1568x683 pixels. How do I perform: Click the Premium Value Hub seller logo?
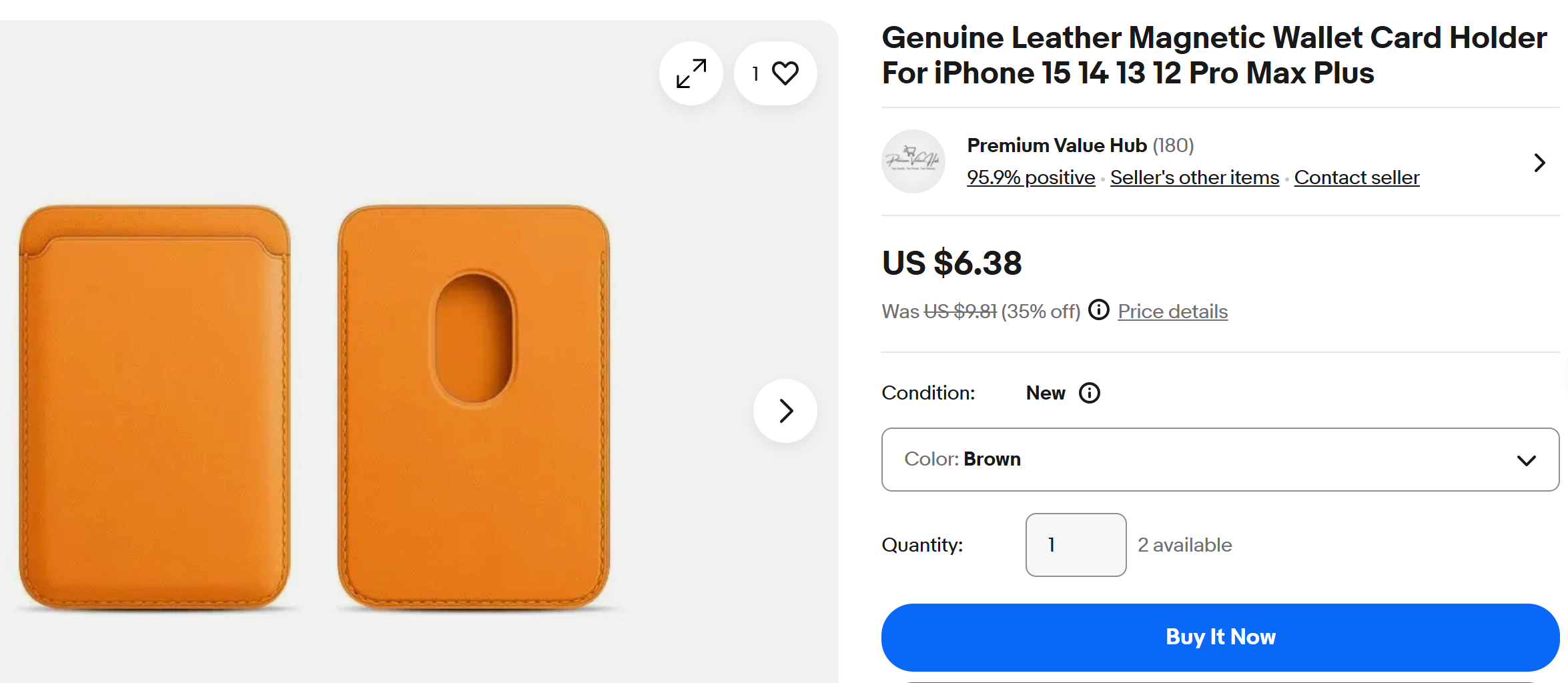point(913,161)
